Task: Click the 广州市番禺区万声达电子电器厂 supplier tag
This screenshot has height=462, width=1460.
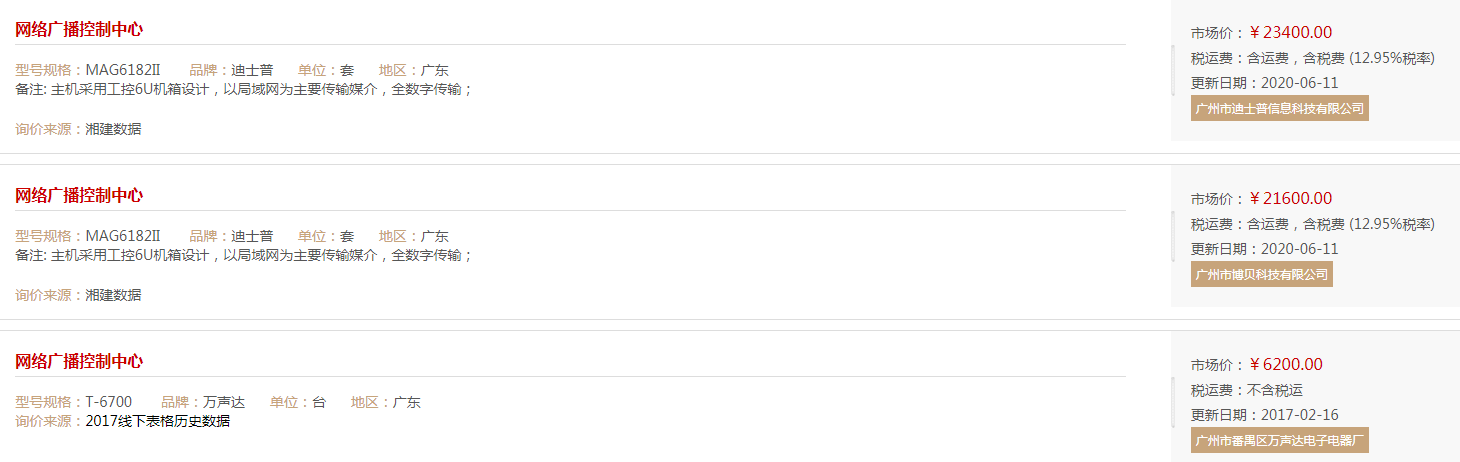Action: [x=1279, y=440]
